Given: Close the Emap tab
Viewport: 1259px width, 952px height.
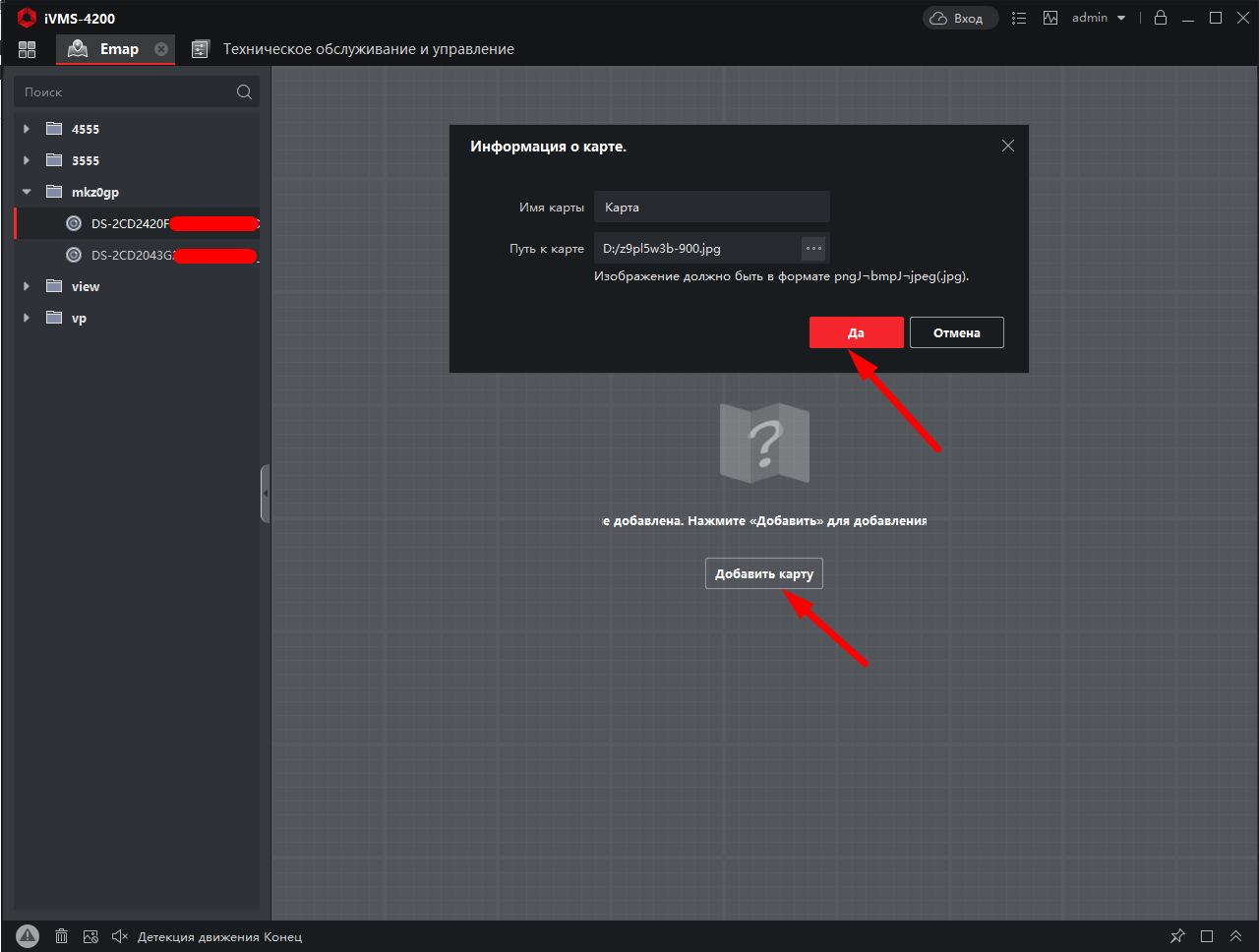Looking at the screenshot, I should click(161, 49).
